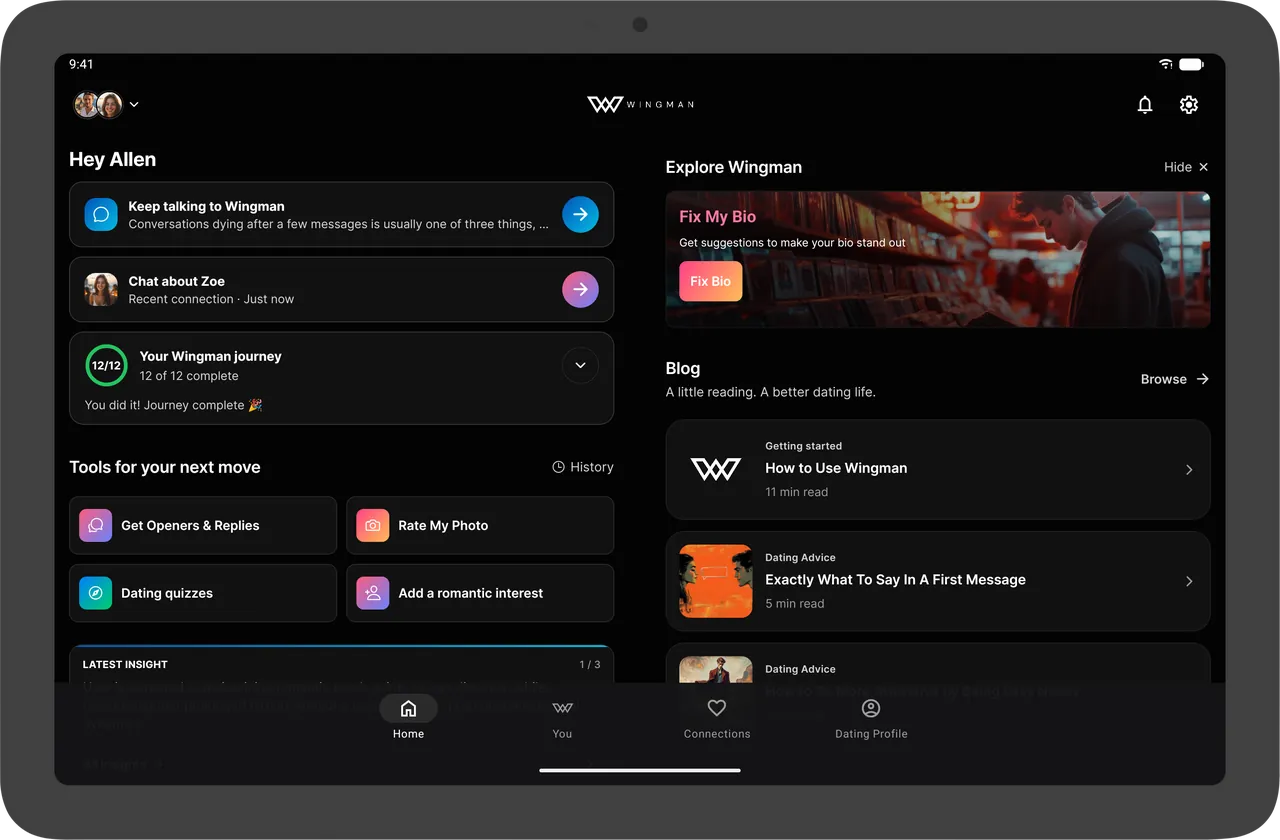Open the notifications bell
Viewport: 1280px width, 840px height.
click(x=1145, y=105)
